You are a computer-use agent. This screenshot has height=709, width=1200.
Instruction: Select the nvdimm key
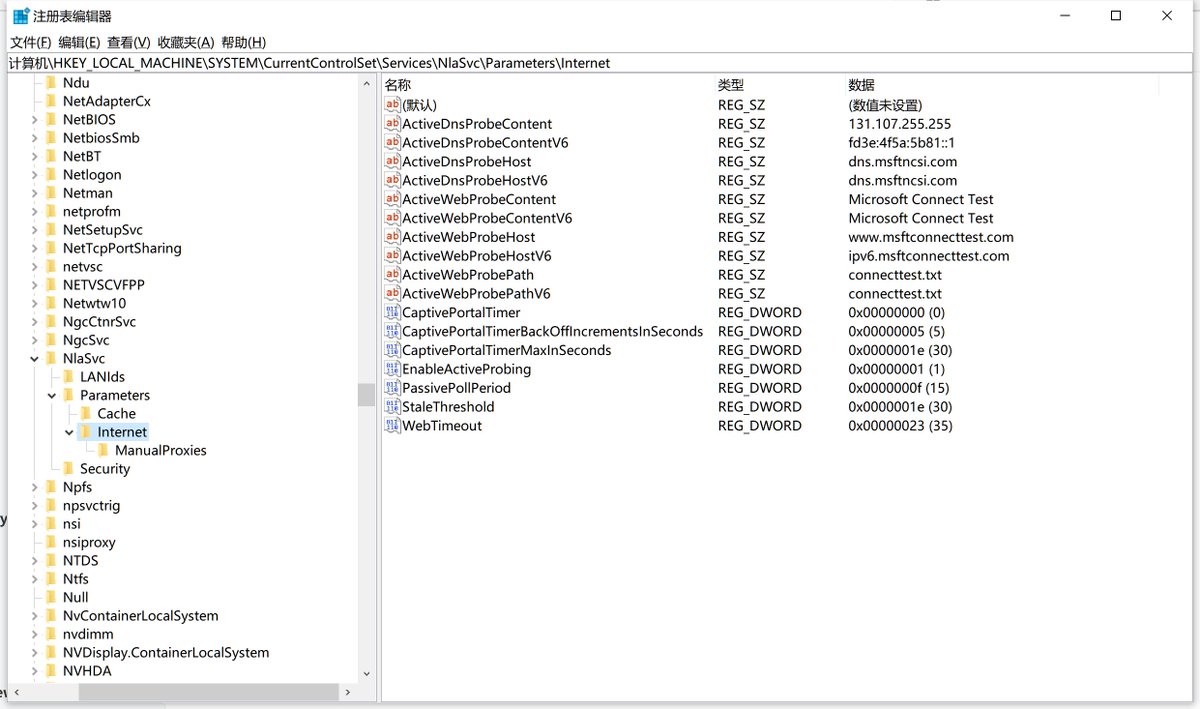click(x=88, y=634)
